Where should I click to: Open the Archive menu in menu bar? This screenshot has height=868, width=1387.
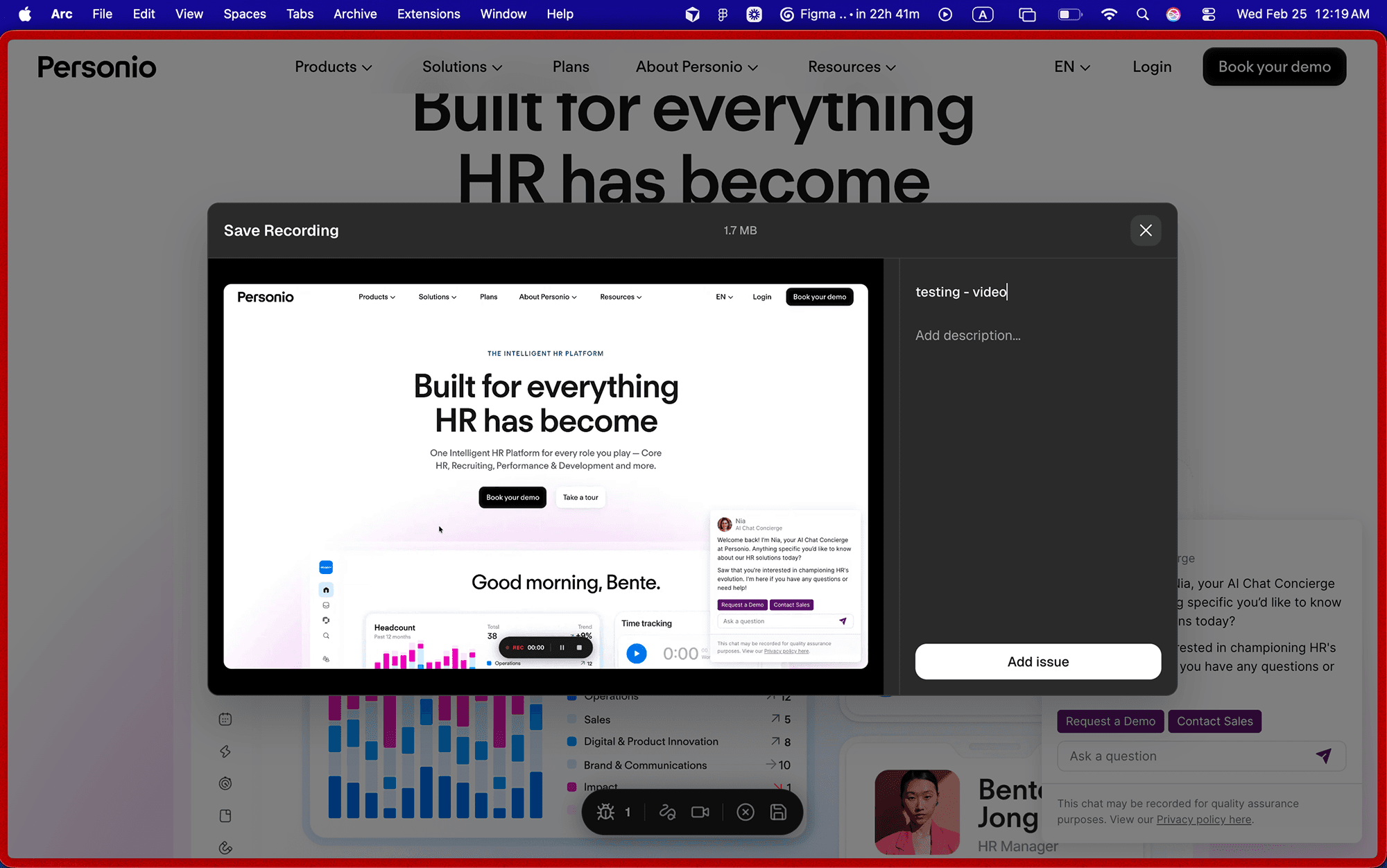coord(355,14)
